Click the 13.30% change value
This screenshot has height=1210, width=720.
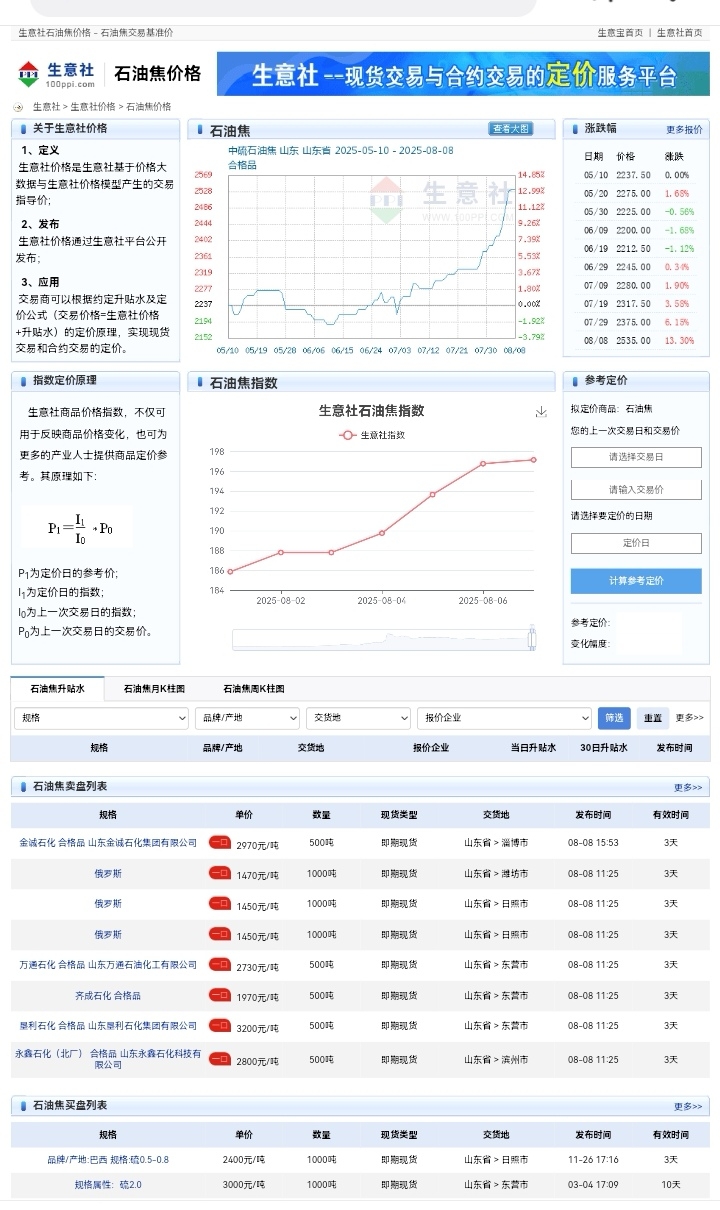coord(679,341)
